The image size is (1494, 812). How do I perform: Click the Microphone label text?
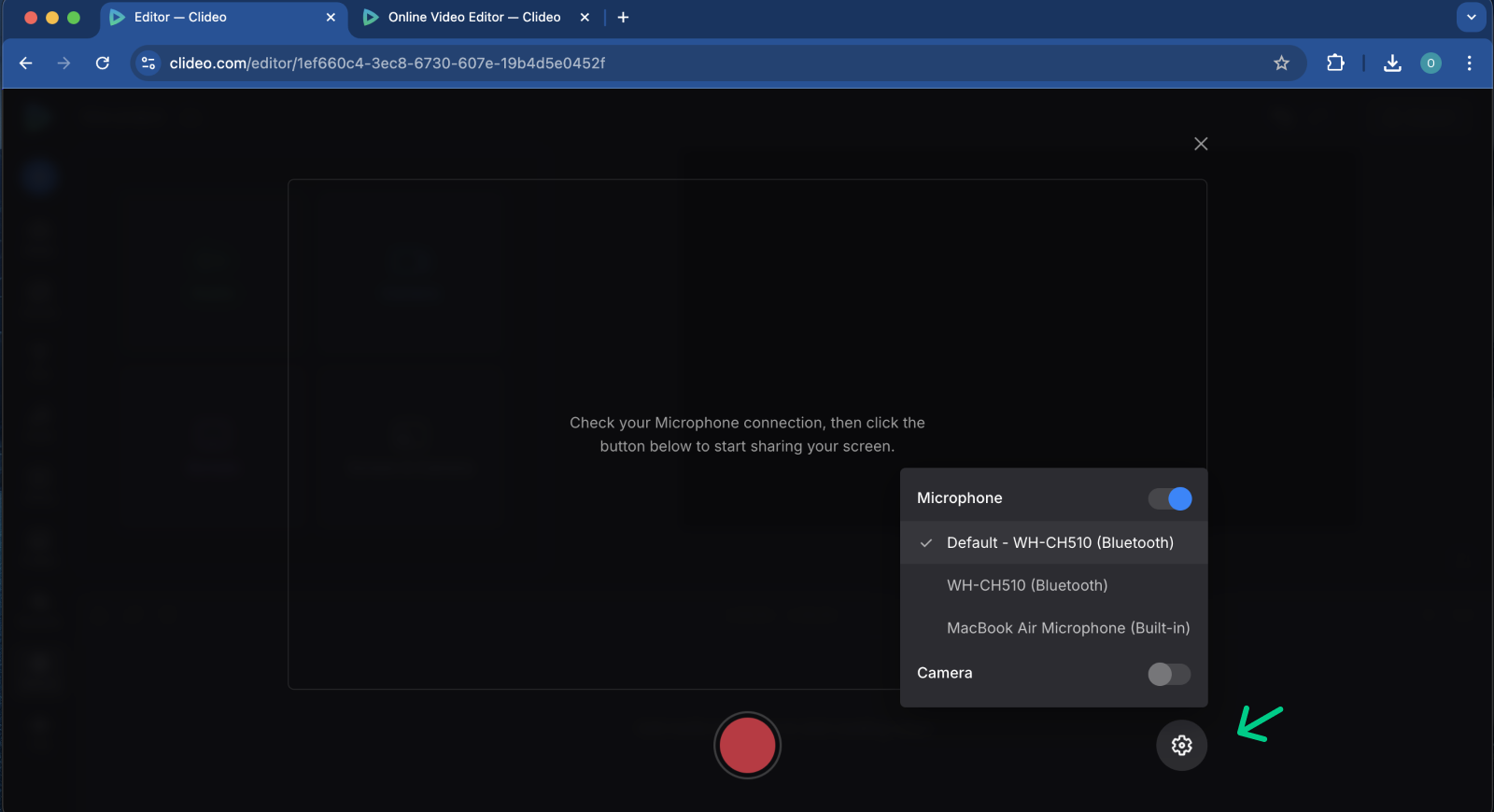point(960,498)
